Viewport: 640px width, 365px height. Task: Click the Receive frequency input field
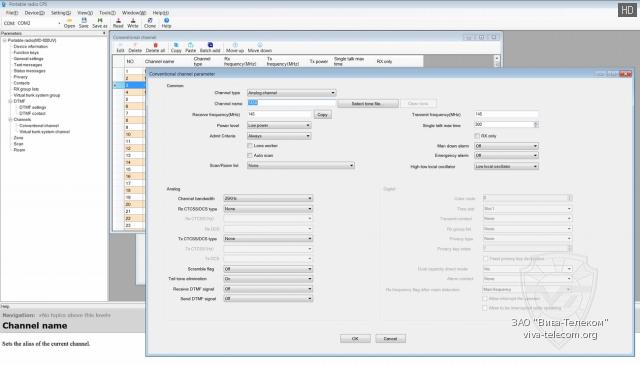tap(280, 114)
